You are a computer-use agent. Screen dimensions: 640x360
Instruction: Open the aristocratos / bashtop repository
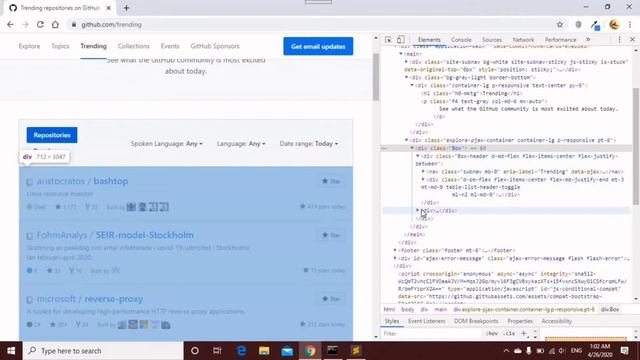(x=82, y=181)
